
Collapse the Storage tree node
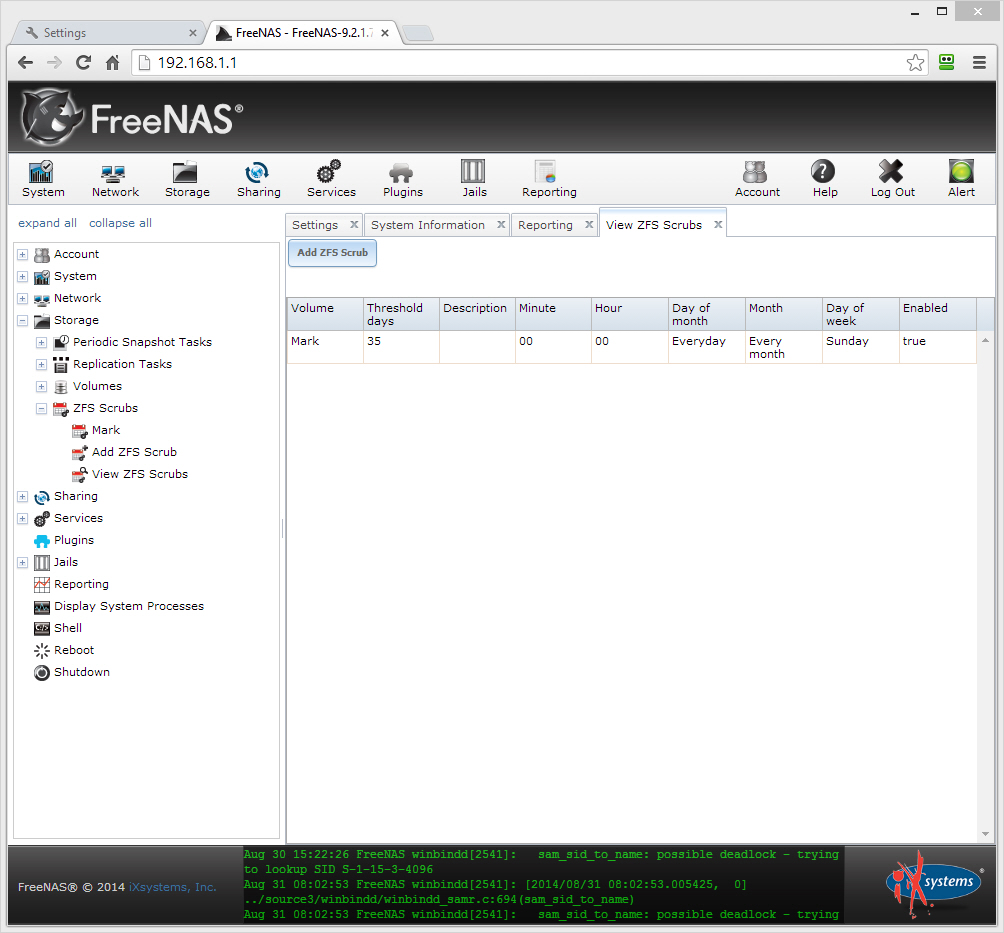coord(22,321)
